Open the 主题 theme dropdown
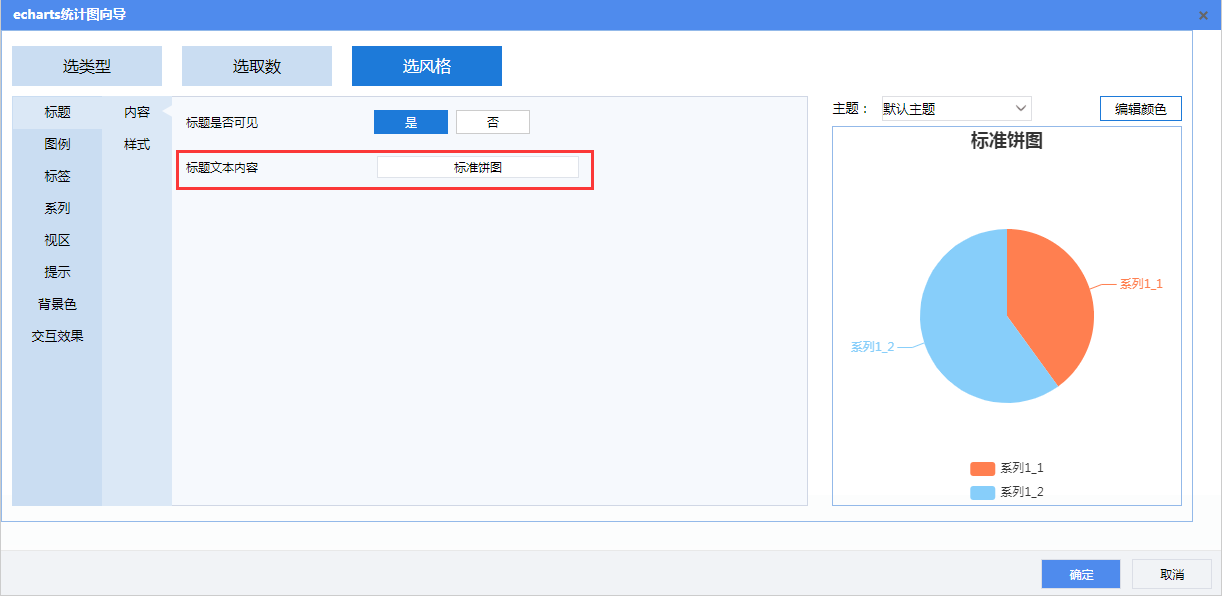This screenshot has height=596, width=1222. (x=955, y=109)
